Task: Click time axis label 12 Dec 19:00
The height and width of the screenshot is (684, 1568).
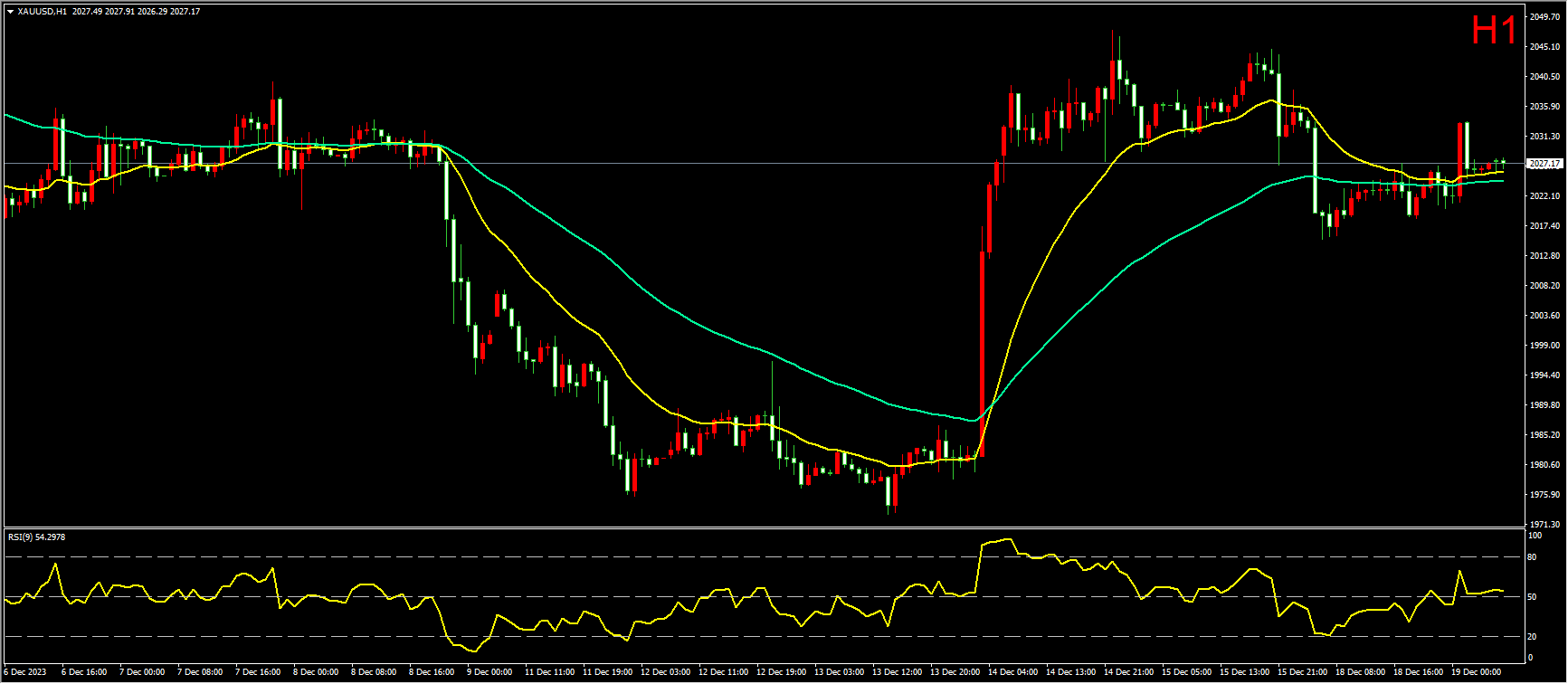Action: click(x=781, y=672)
